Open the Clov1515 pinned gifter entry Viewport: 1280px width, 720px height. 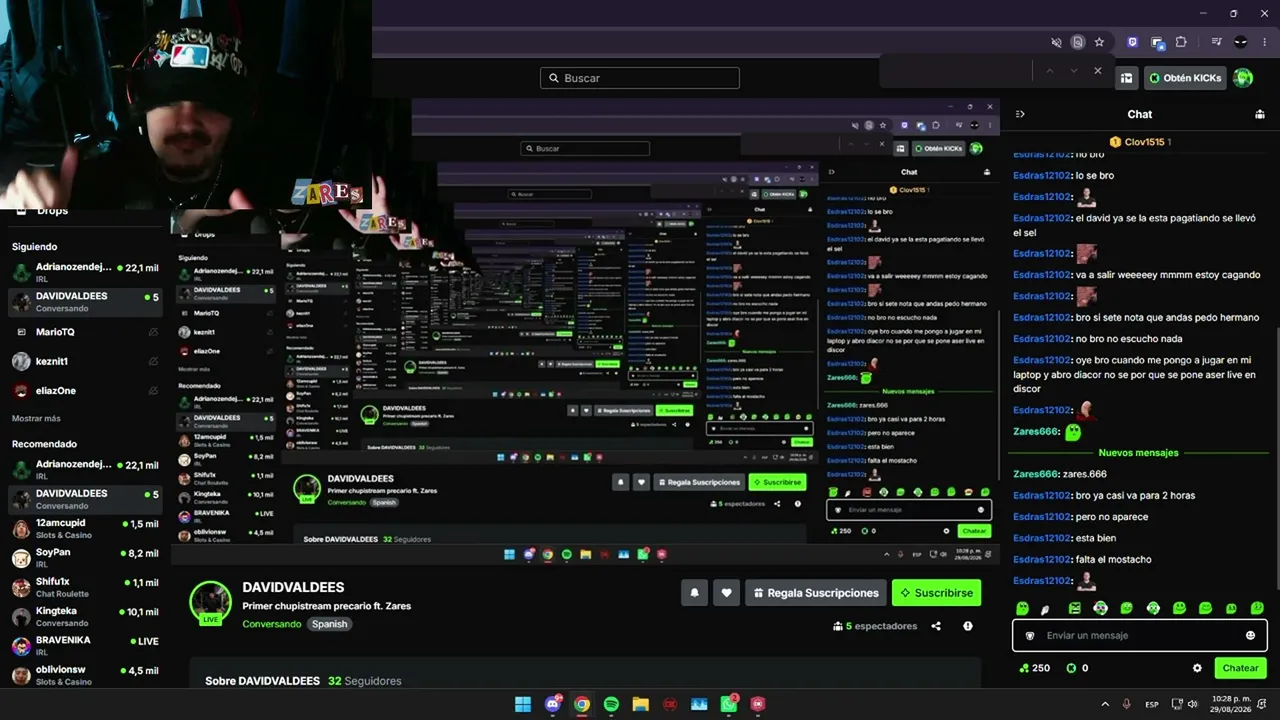click(1140, 142)
